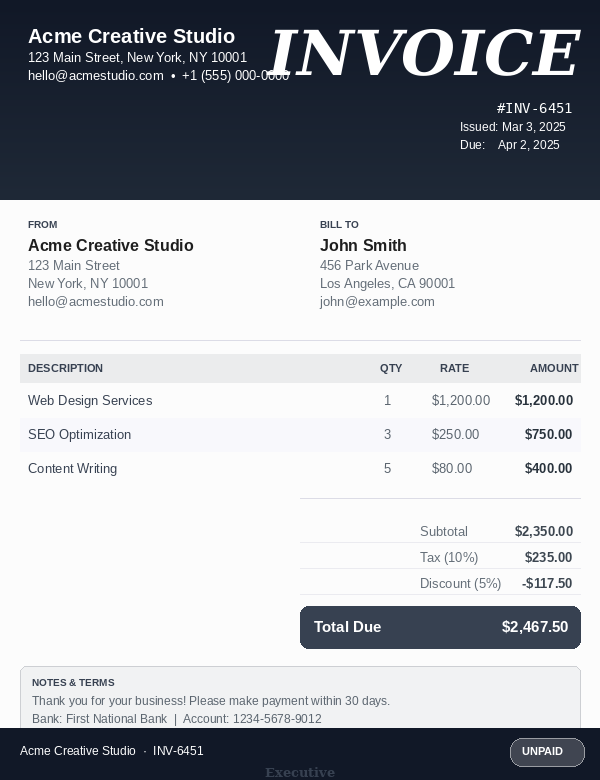Click the Tax (10%) label
This screenshot has height=780, width=600.
point(449,557)
